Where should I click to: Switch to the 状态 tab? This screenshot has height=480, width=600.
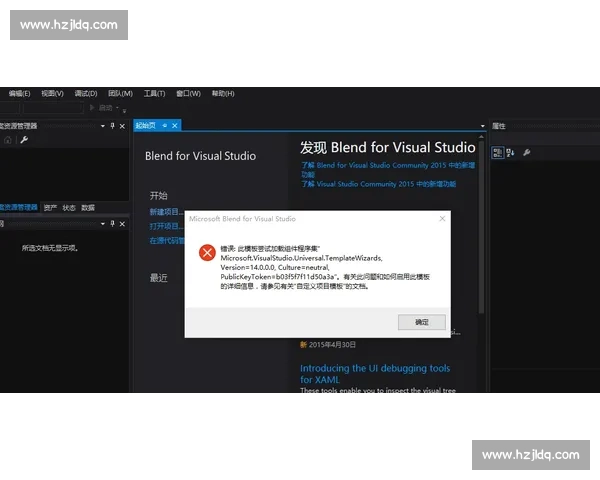coord(69,208)
